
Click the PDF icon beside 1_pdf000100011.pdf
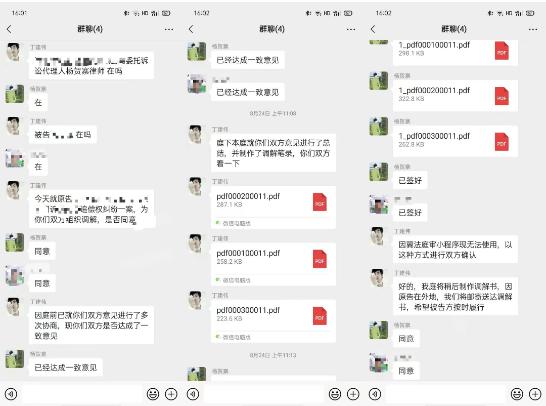tap(501, 51)
